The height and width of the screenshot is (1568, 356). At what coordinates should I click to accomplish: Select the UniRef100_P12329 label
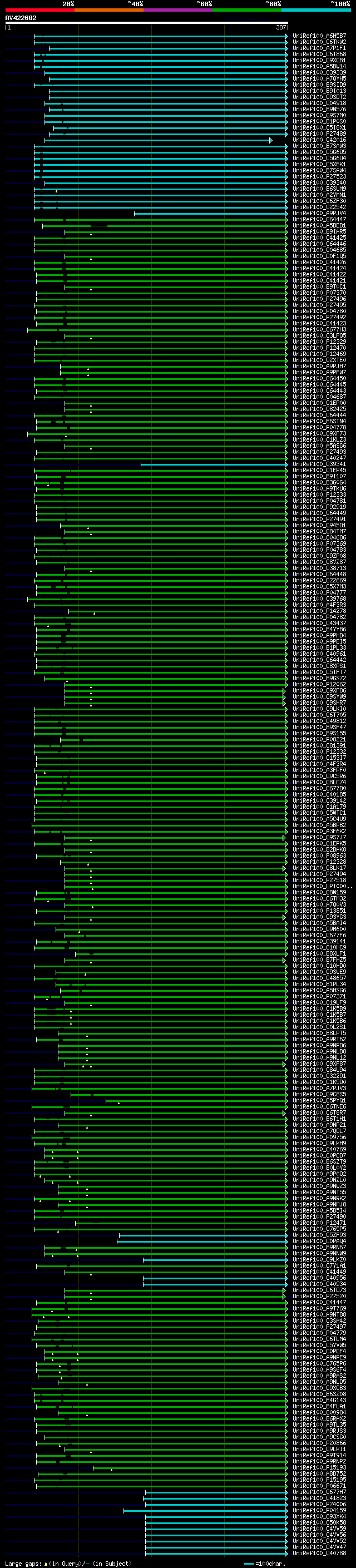[x=319, y=342]
